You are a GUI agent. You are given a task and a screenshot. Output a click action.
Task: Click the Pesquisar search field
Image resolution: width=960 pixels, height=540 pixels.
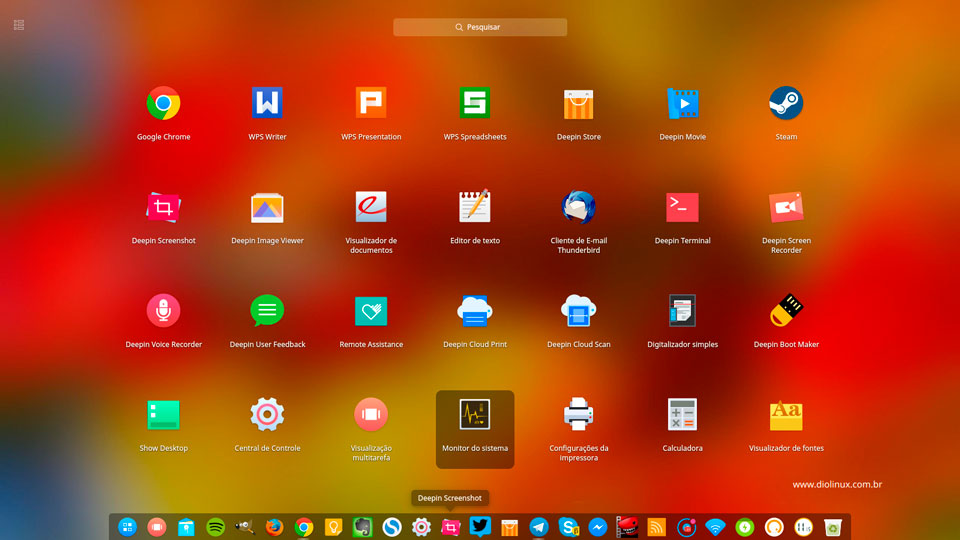pos(480,27)
